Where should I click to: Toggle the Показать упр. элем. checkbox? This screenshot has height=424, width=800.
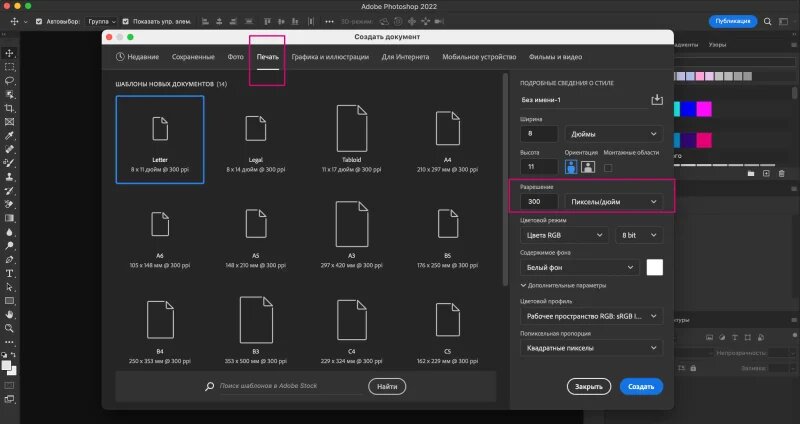(x=126, y=21)
